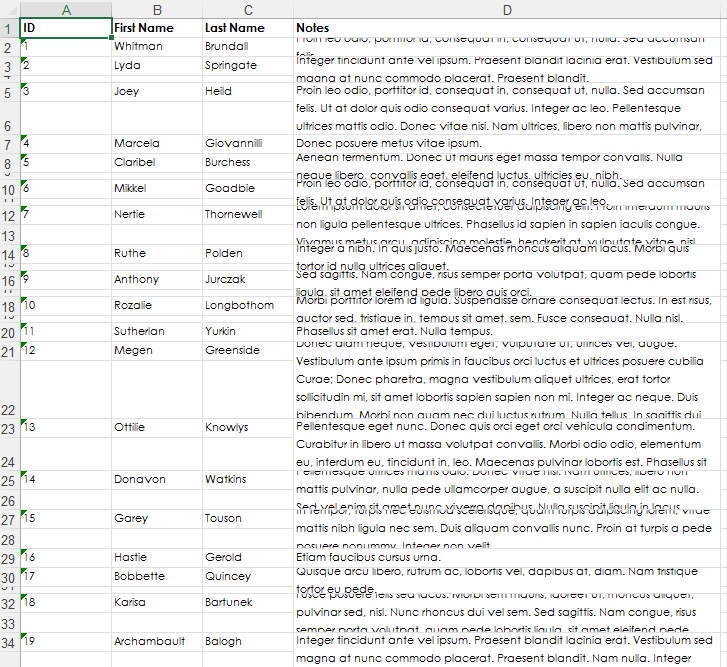The width and height of the screenshot is (727, 667).
Task: Click the cell with first name 'Claribel'
Action: point(157,162)
